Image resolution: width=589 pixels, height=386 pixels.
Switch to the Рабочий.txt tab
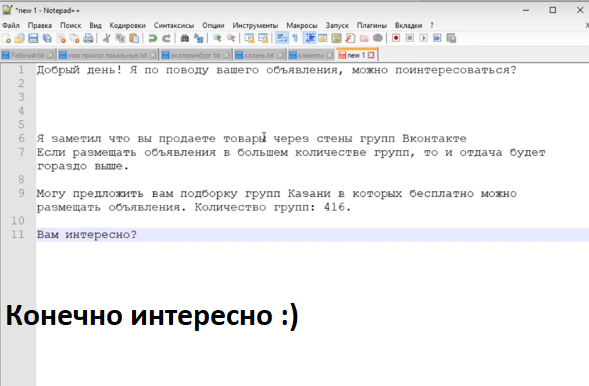27,56
